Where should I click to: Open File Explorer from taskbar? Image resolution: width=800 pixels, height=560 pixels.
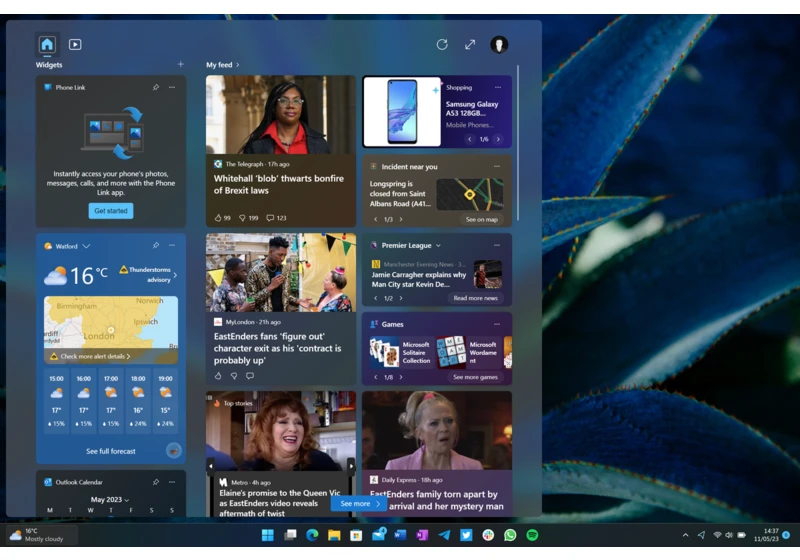pos(334,535)
